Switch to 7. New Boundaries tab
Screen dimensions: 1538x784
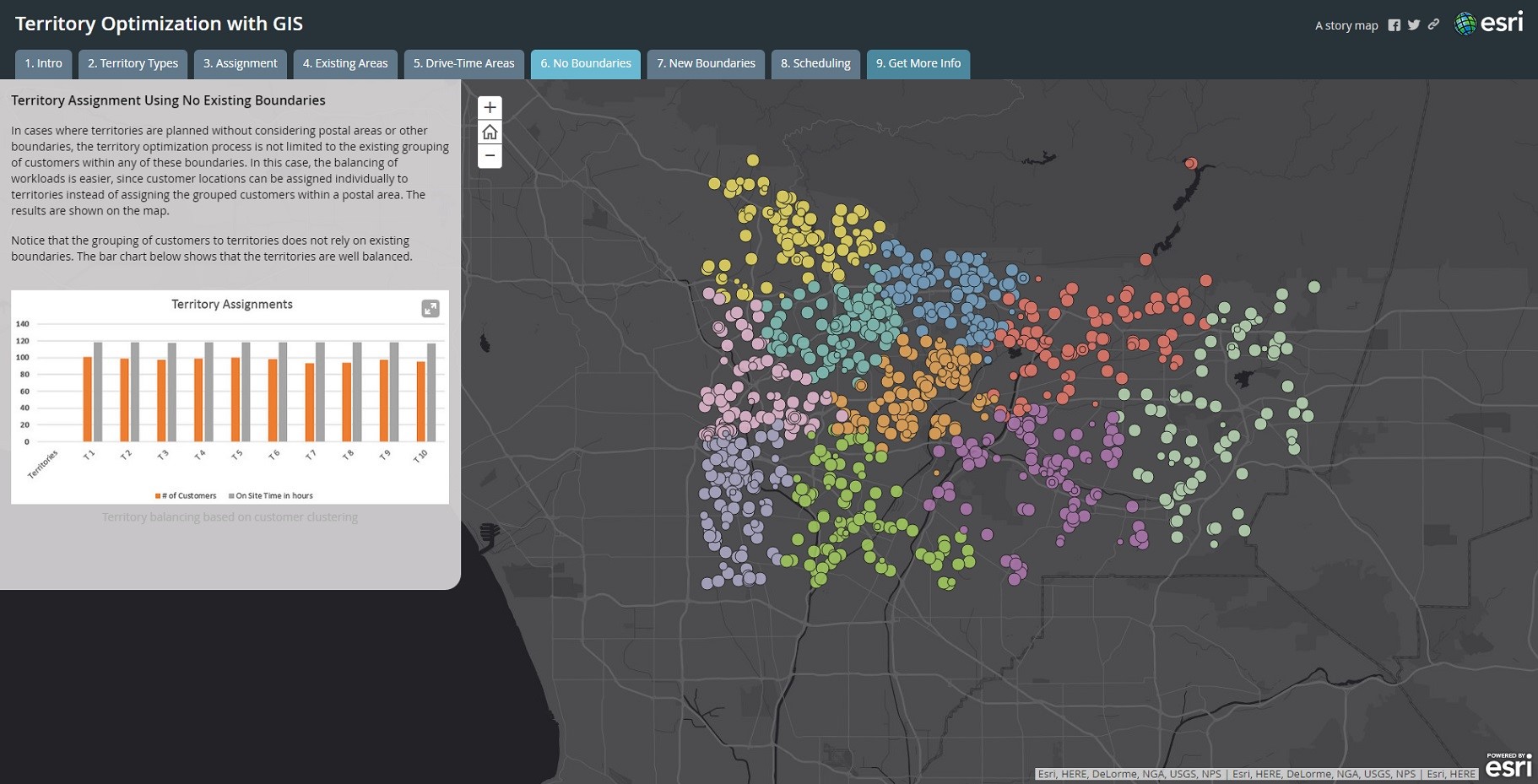pos(706,64)
